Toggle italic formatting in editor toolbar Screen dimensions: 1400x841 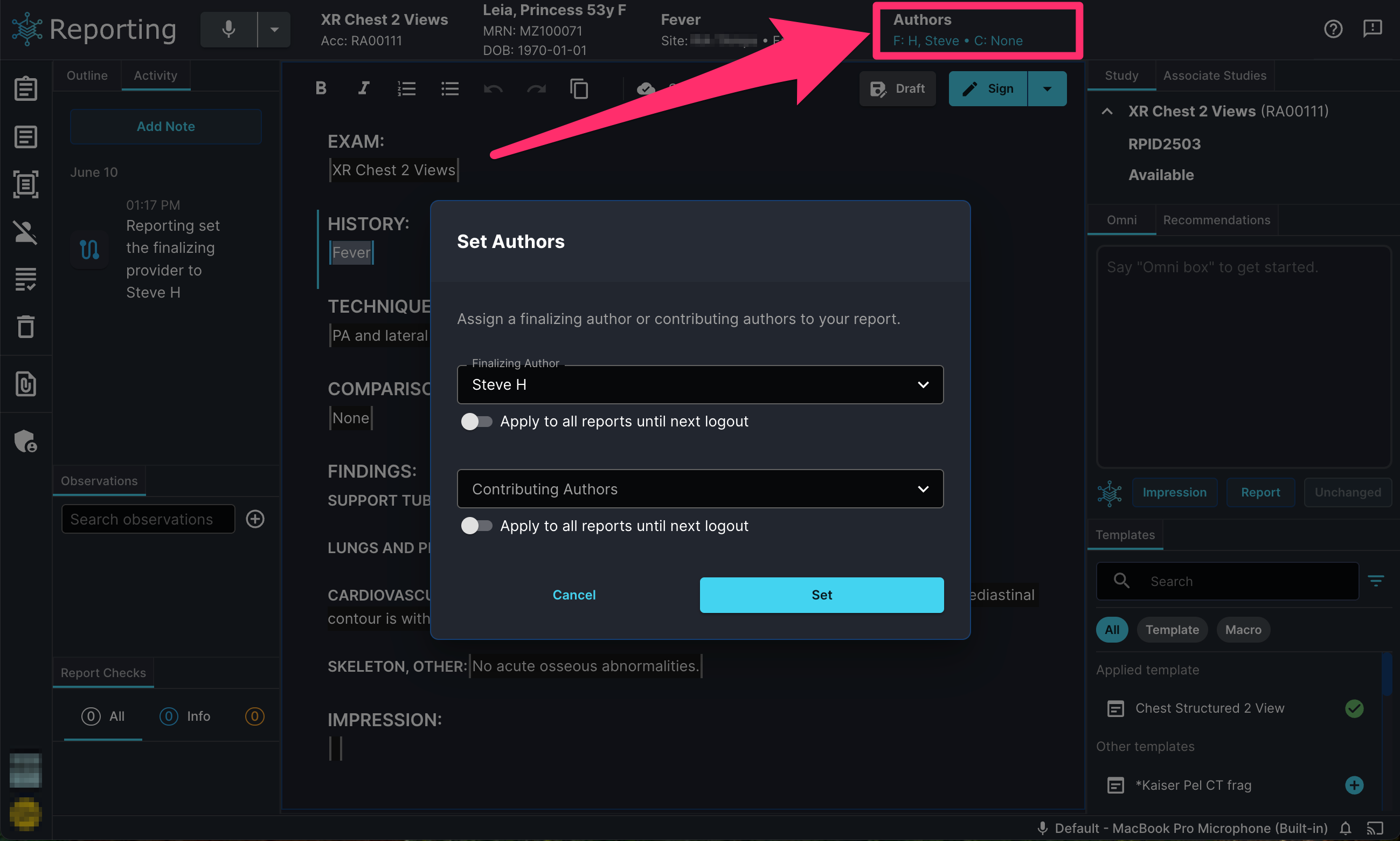point(364,88)
